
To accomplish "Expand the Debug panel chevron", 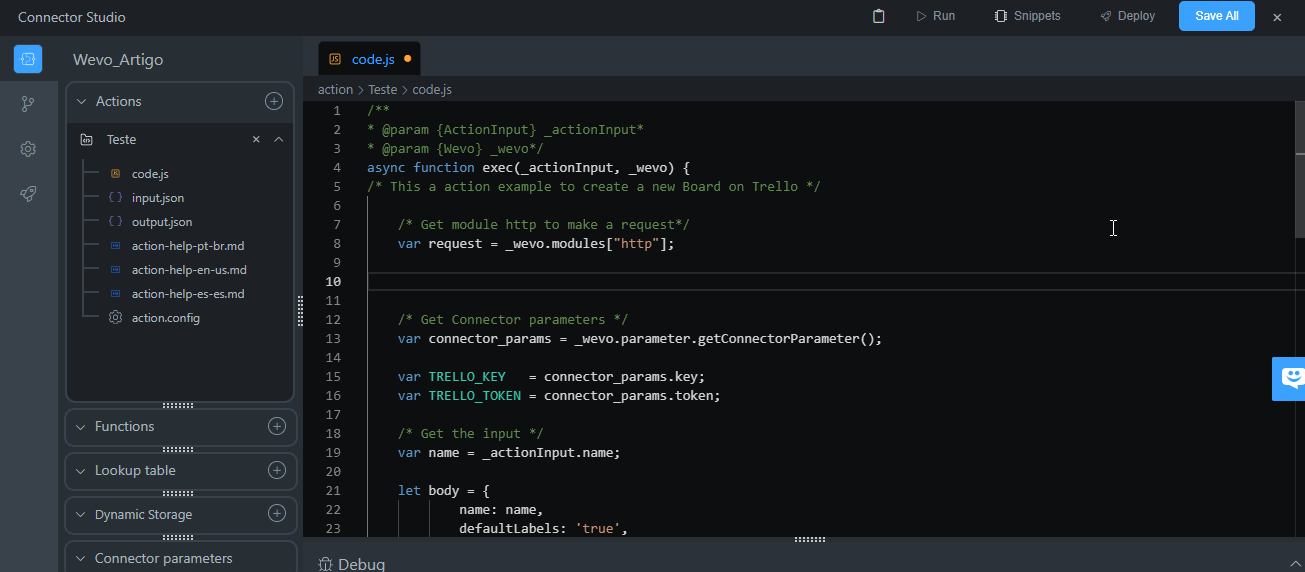I will (1296, 564).
